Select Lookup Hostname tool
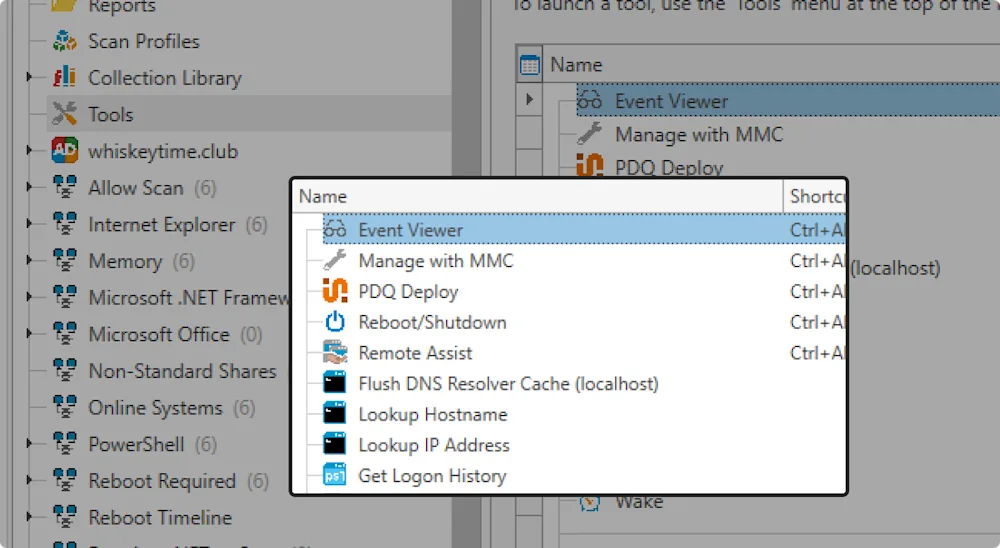The width and height of the screenshot is (1000, 548). coord(432,414)
